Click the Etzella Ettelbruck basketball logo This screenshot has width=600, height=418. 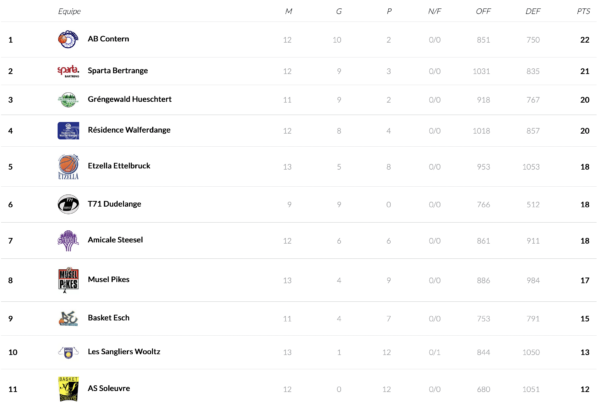(x=67, y=166)
